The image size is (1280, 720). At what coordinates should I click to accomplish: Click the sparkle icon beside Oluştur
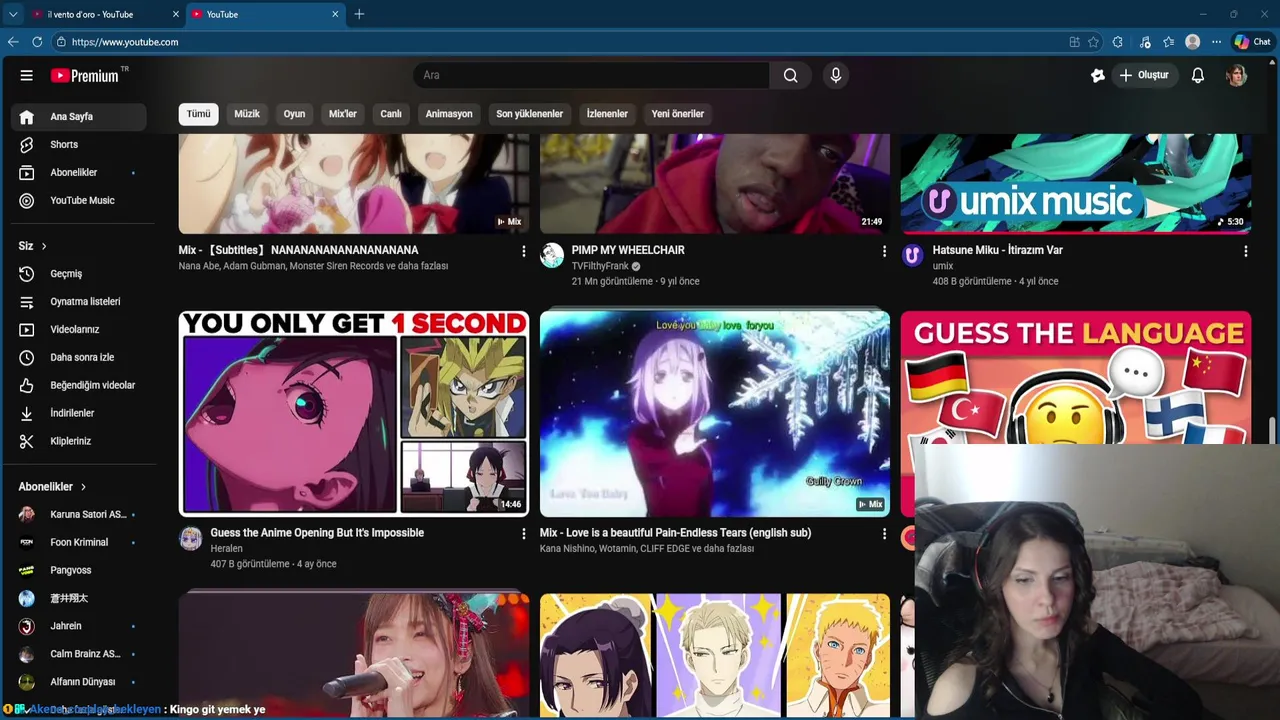click(x=1098, y=75)
